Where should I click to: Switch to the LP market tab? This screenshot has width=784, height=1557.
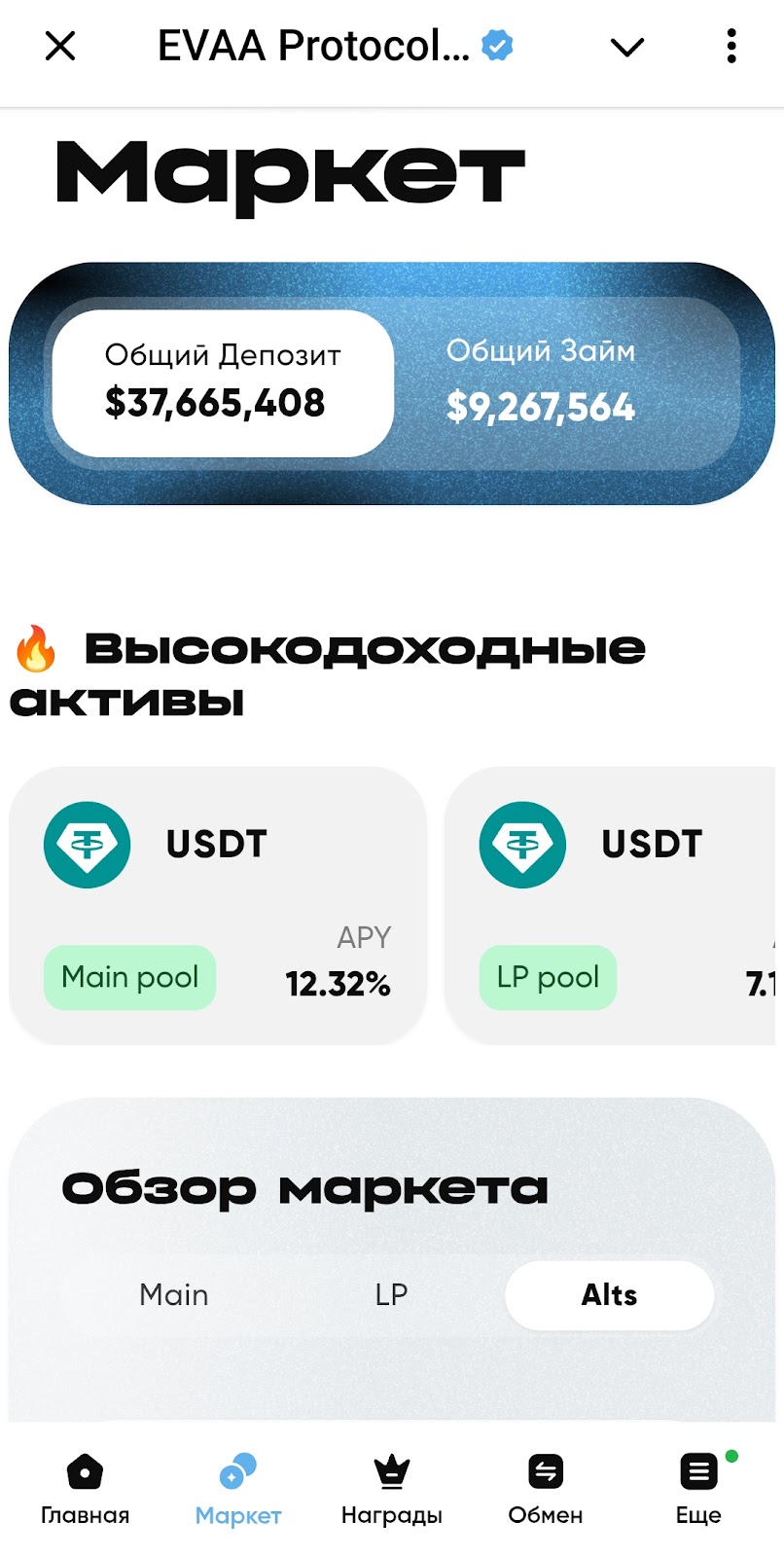(x=391, y=1295)
